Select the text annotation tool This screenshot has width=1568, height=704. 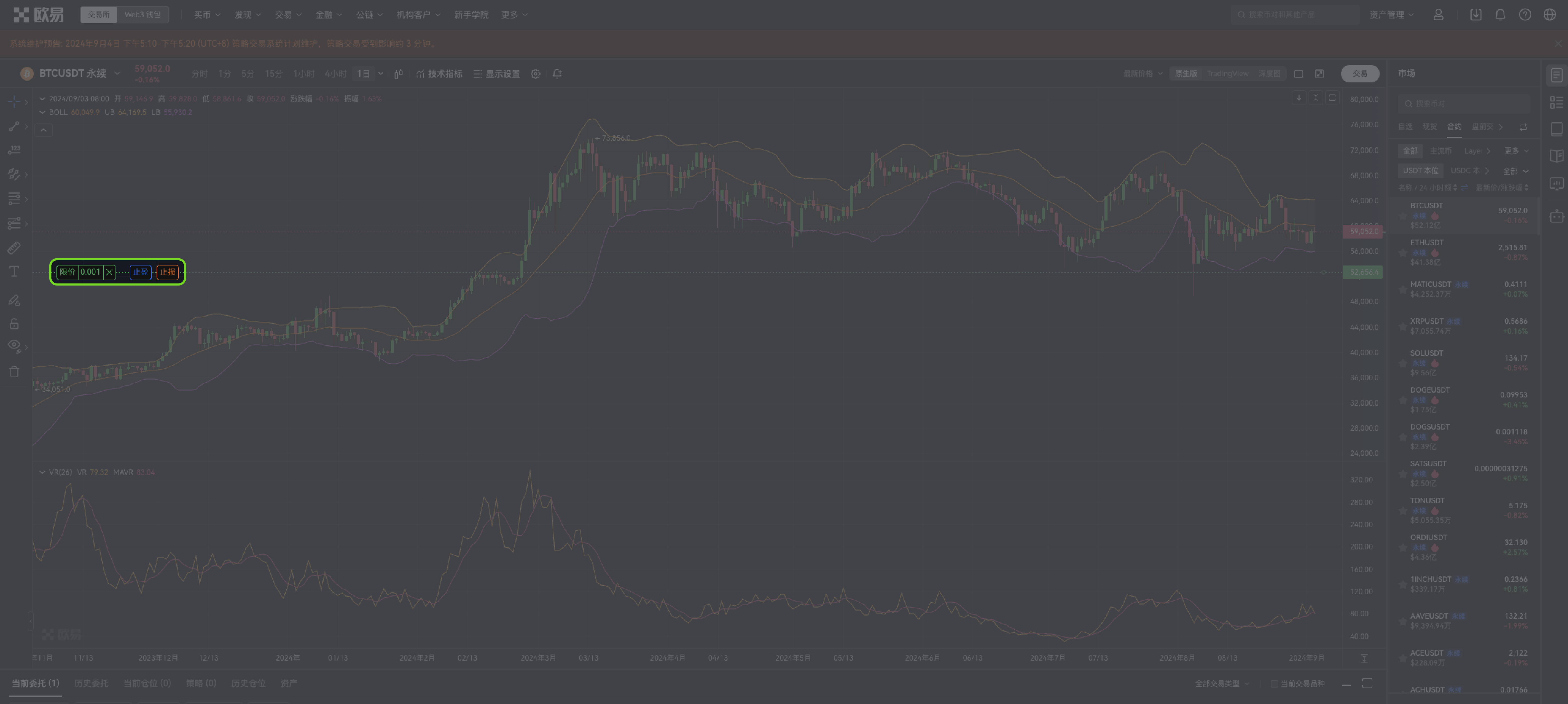coord(14,272)
